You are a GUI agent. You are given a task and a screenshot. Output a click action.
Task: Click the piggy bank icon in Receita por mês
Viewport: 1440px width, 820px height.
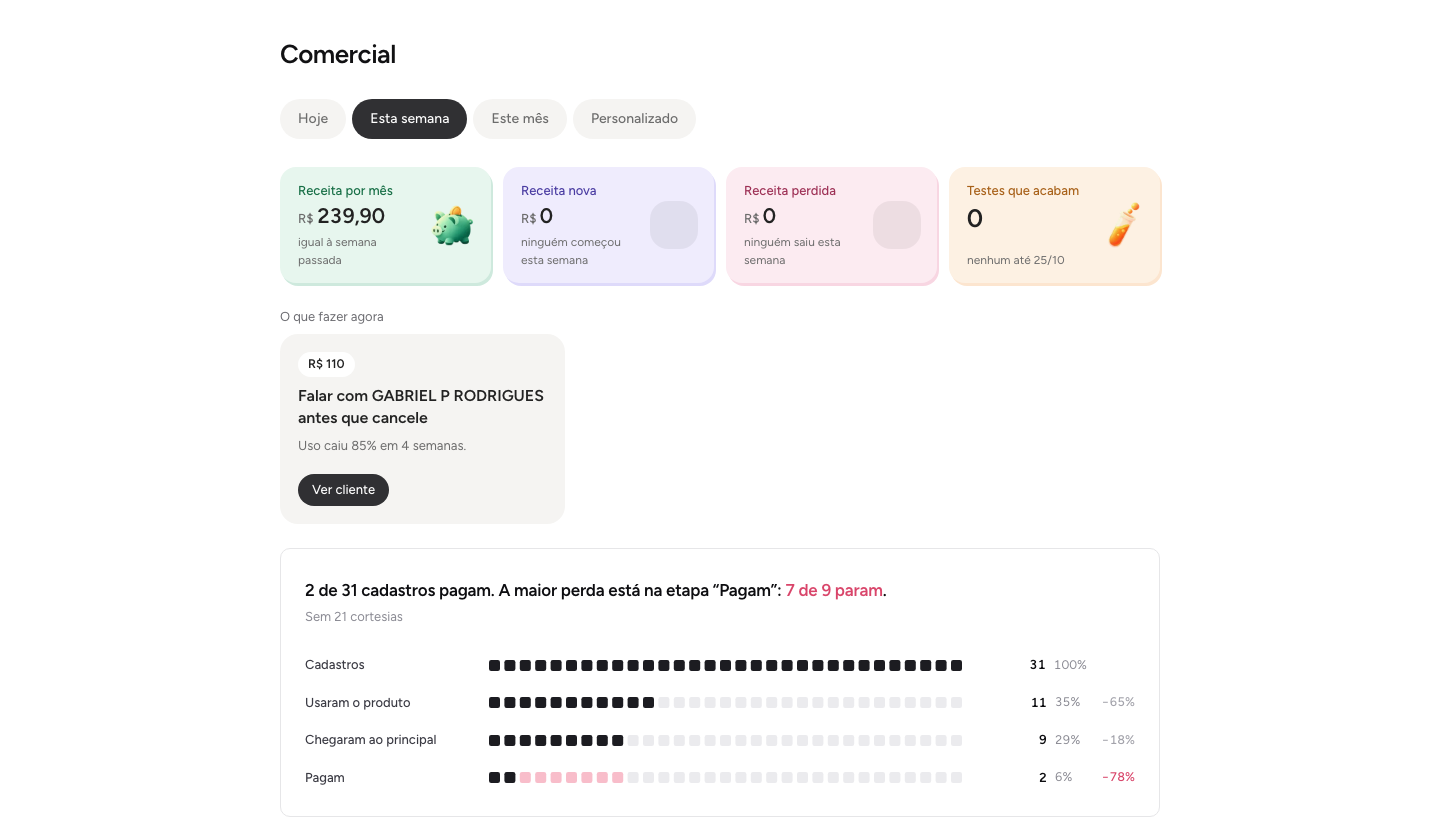(x=453, y=226)
